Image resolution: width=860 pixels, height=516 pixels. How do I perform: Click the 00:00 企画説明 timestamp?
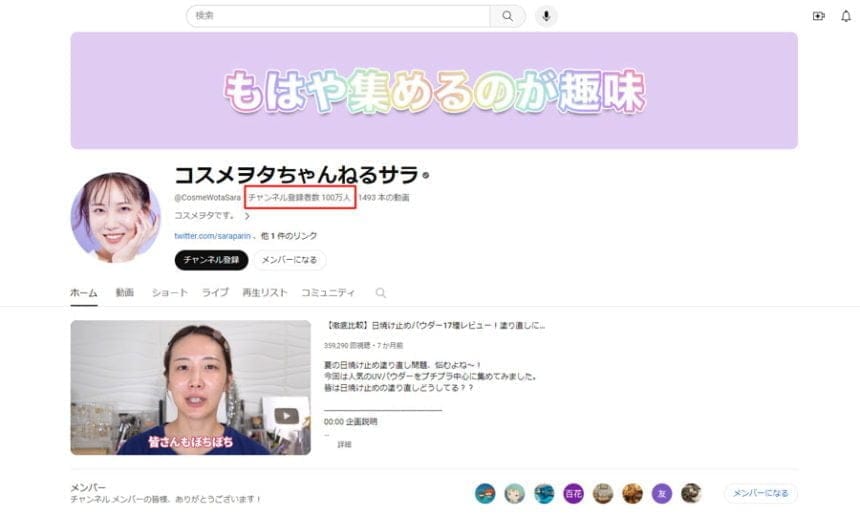tap(350, 422)
